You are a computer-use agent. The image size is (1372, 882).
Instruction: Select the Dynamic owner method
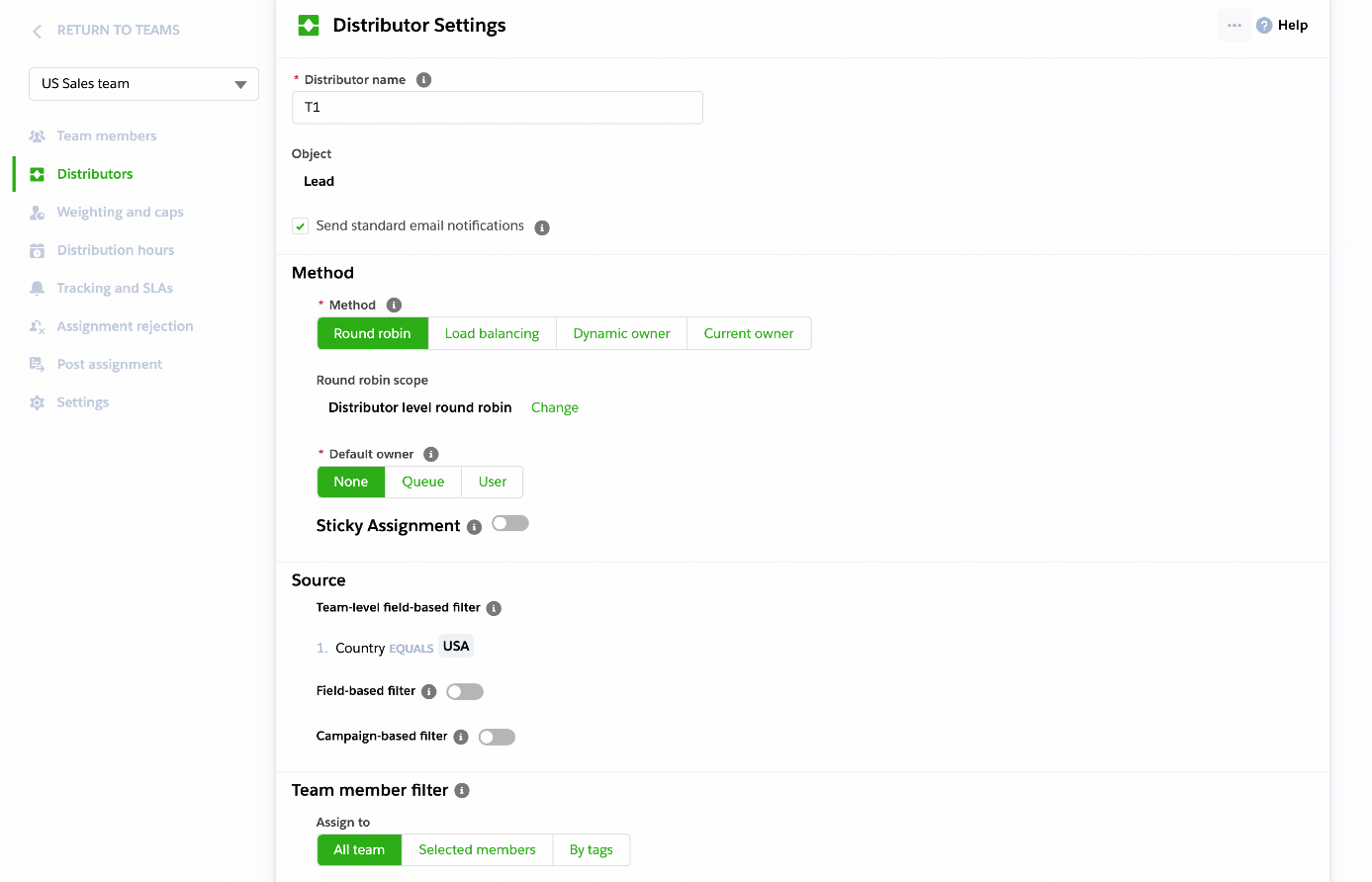(x=622, y=334)
